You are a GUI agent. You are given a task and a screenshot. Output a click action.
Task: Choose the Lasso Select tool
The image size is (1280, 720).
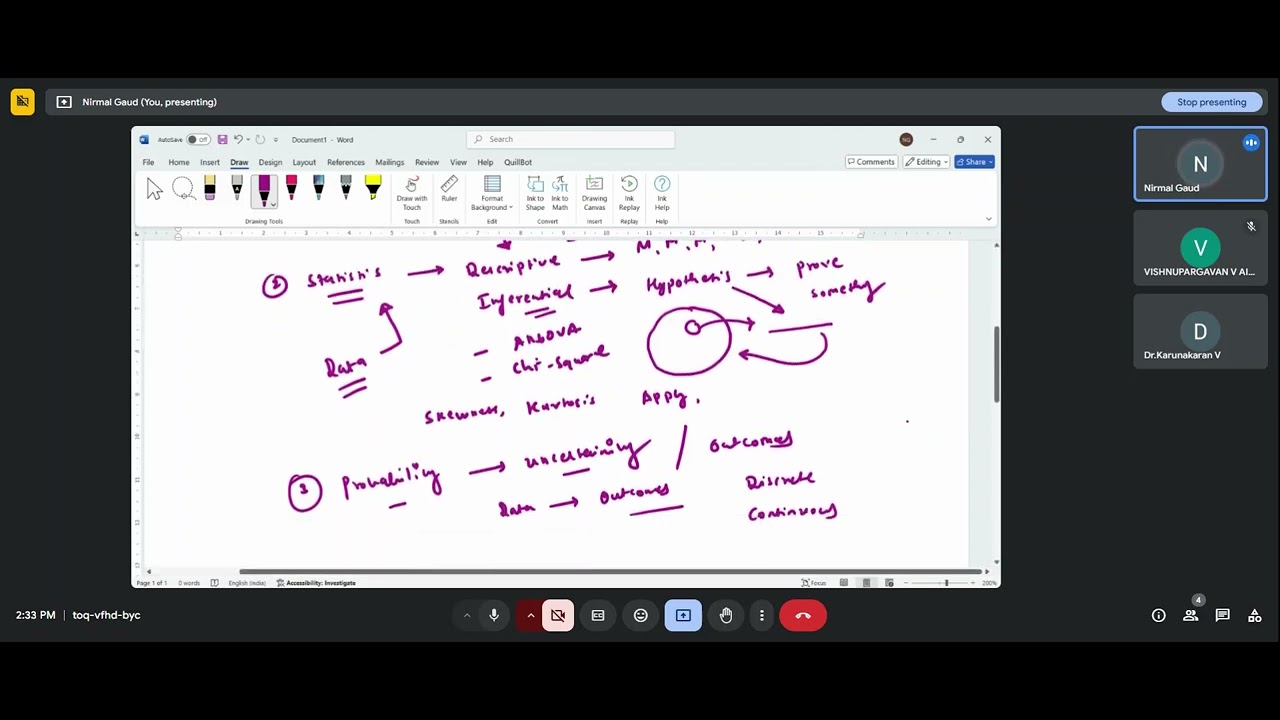(183, 188)
